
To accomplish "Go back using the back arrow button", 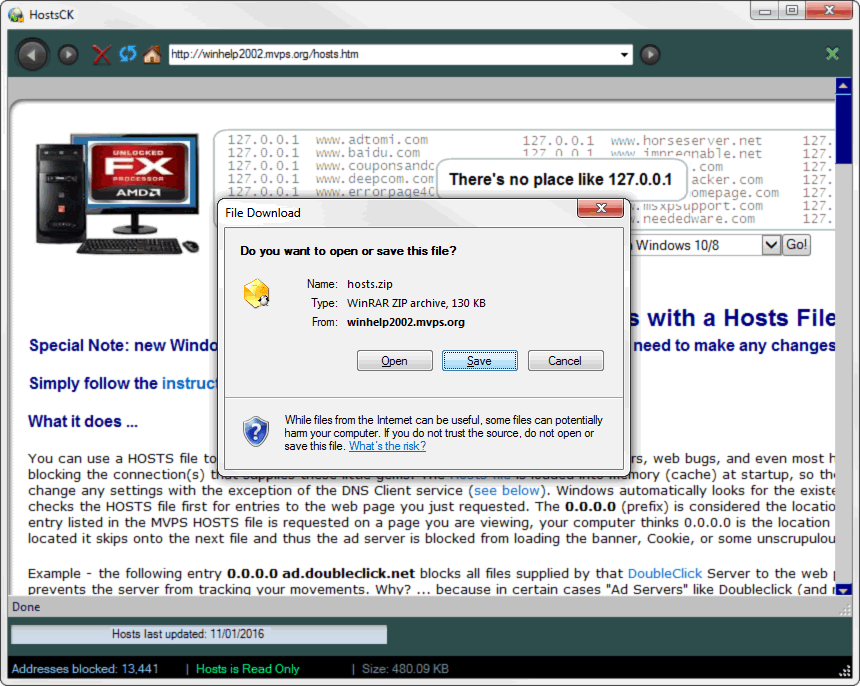I will pos(32,54).
